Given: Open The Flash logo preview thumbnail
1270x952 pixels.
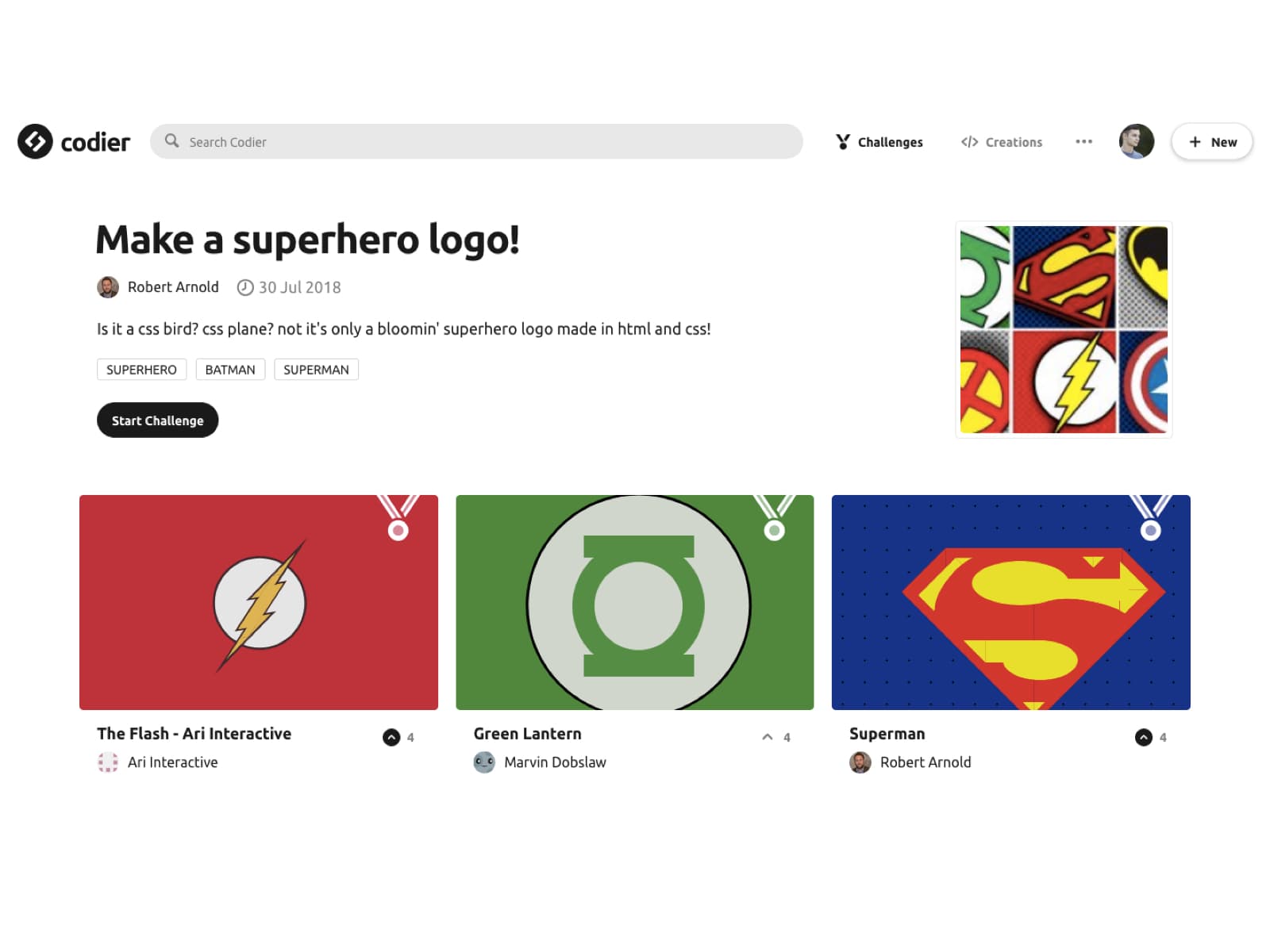Looking at the screenshot, I should coord(259,602).
